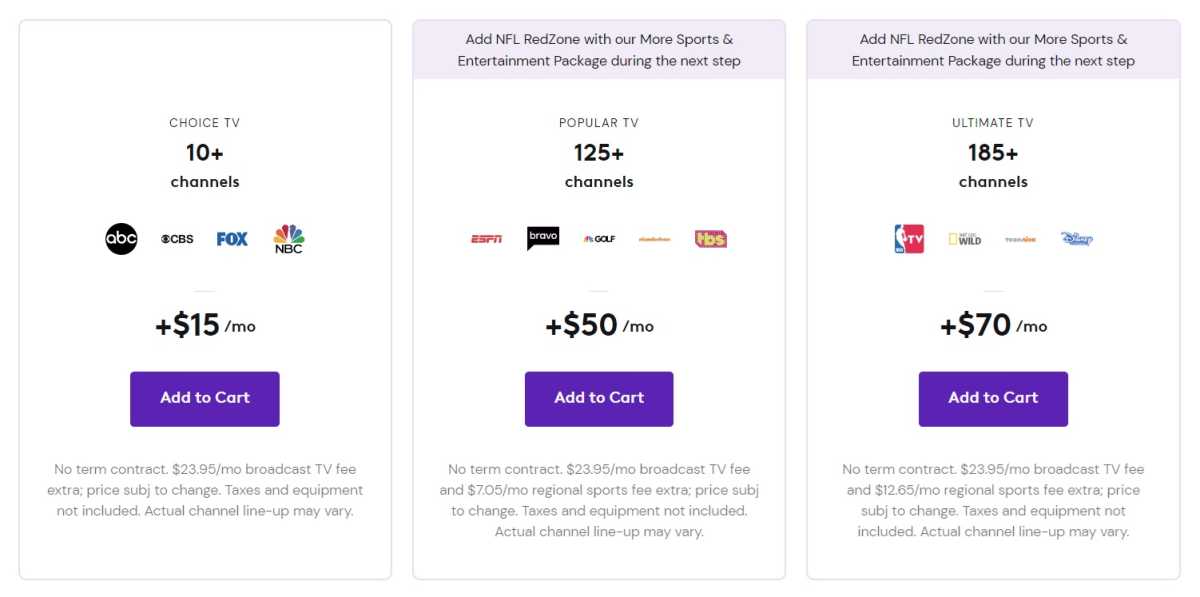Image resolution: width=1200 pixels, height=597 pixels.
Task: Click the +$15 /mo price label
Action: tap(204, 324)
